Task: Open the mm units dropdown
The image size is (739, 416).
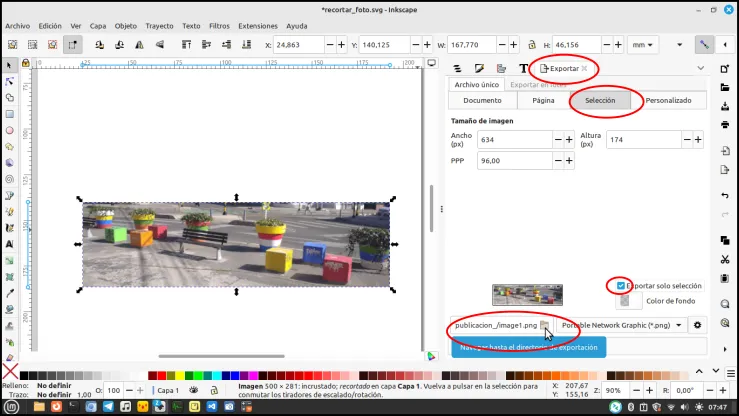Action: (642, 45)
